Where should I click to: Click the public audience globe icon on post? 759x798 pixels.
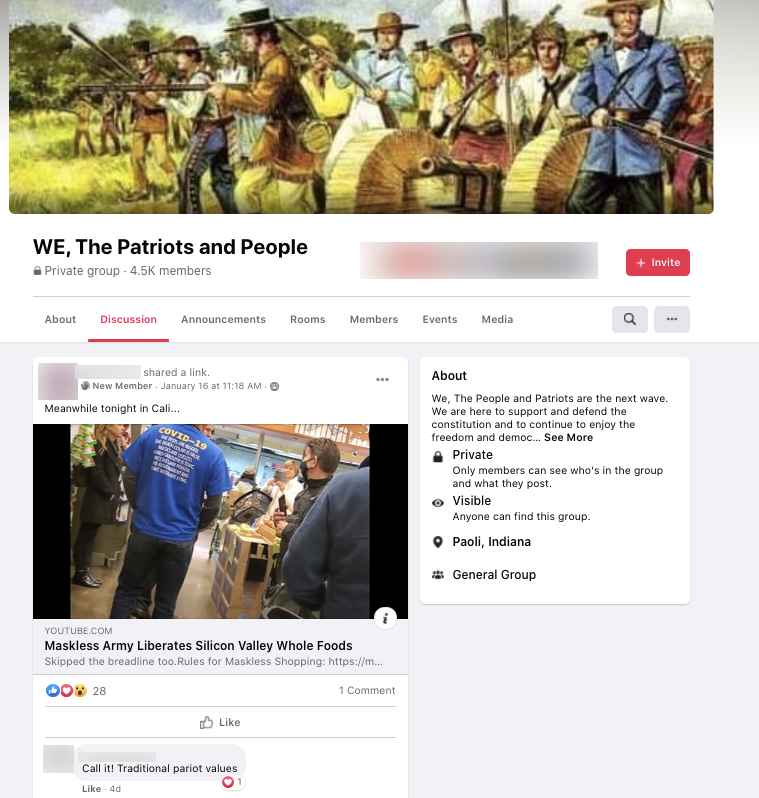pos(274,386)
